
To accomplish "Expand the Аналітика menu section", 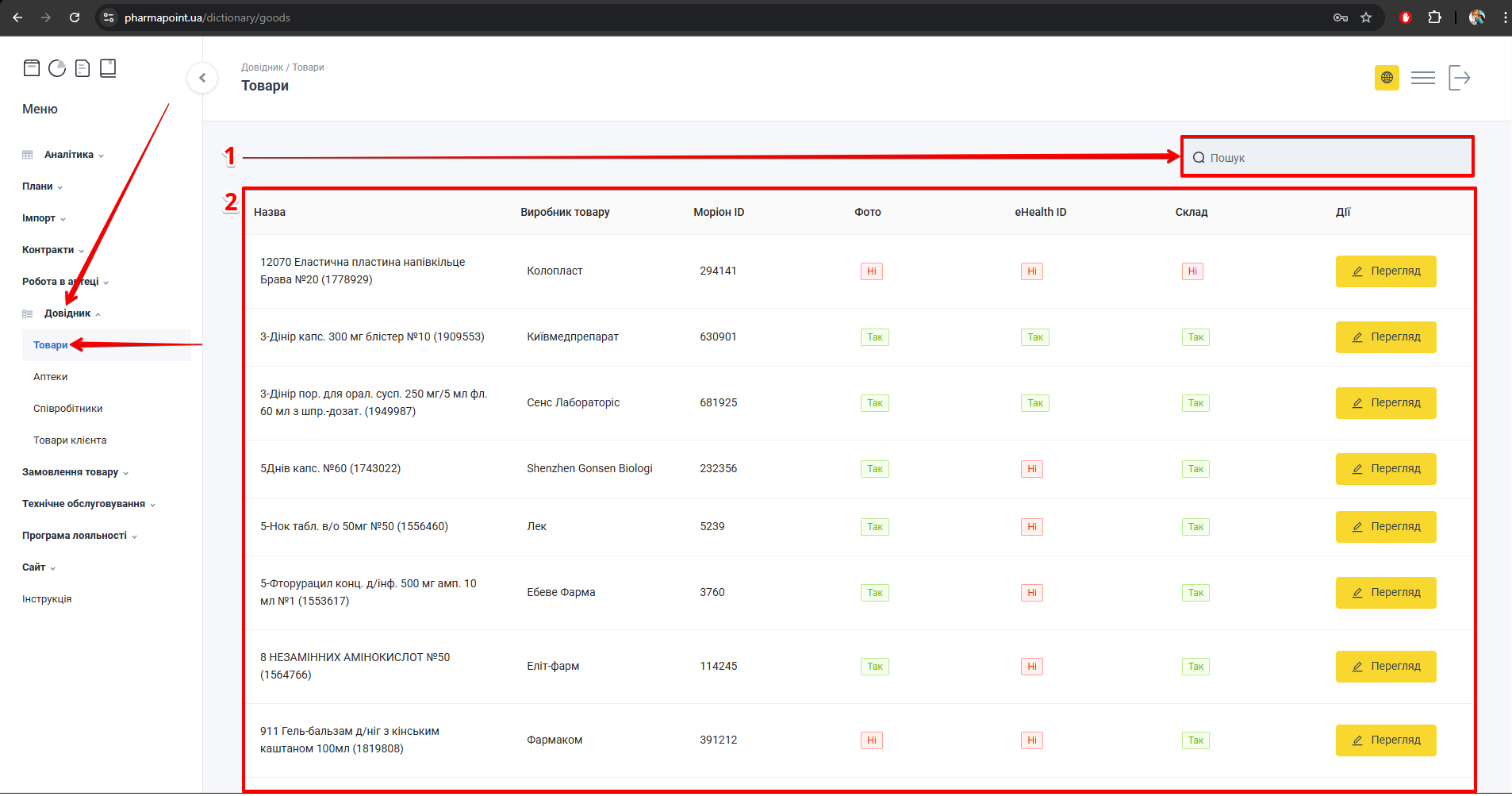I will pos(69,155).
